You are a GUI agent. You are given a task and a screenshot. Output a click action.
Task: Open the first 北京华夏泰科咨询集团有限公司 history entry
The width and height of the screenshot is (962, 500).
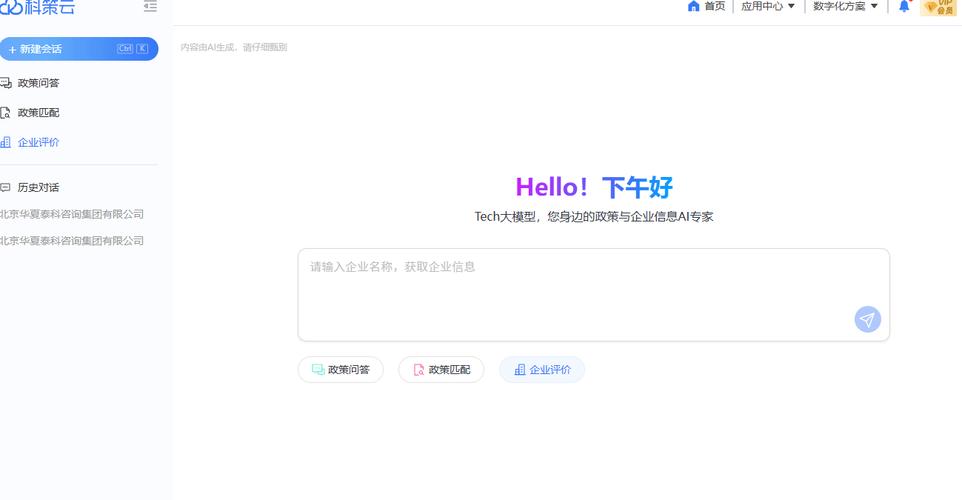72,214
